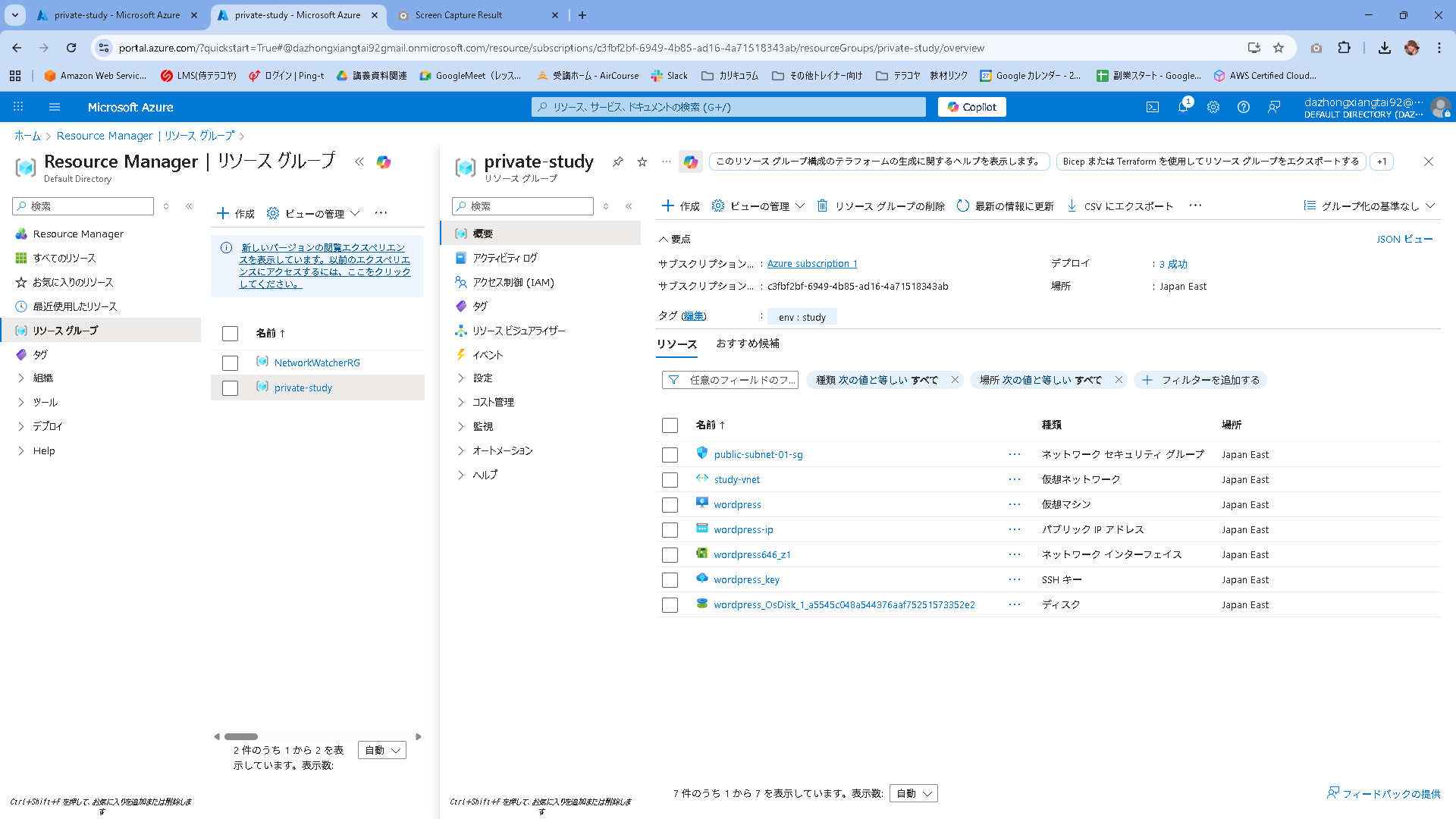Open the Azure Cloud Shell icon

tap(1152, 107)
